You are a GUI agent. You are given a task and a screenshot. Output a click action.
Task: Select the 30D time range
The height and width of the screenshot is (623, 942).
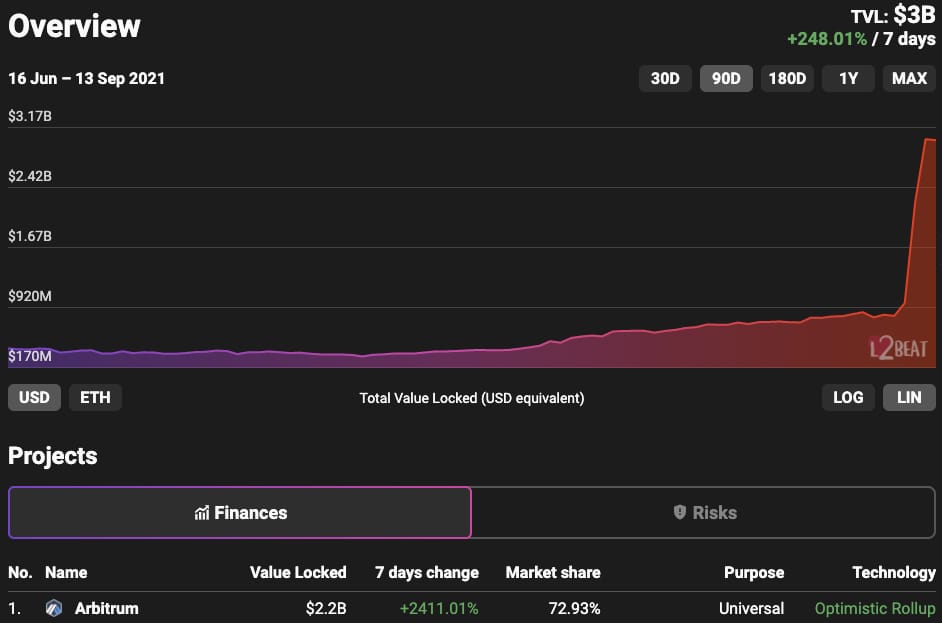[665, 79]
